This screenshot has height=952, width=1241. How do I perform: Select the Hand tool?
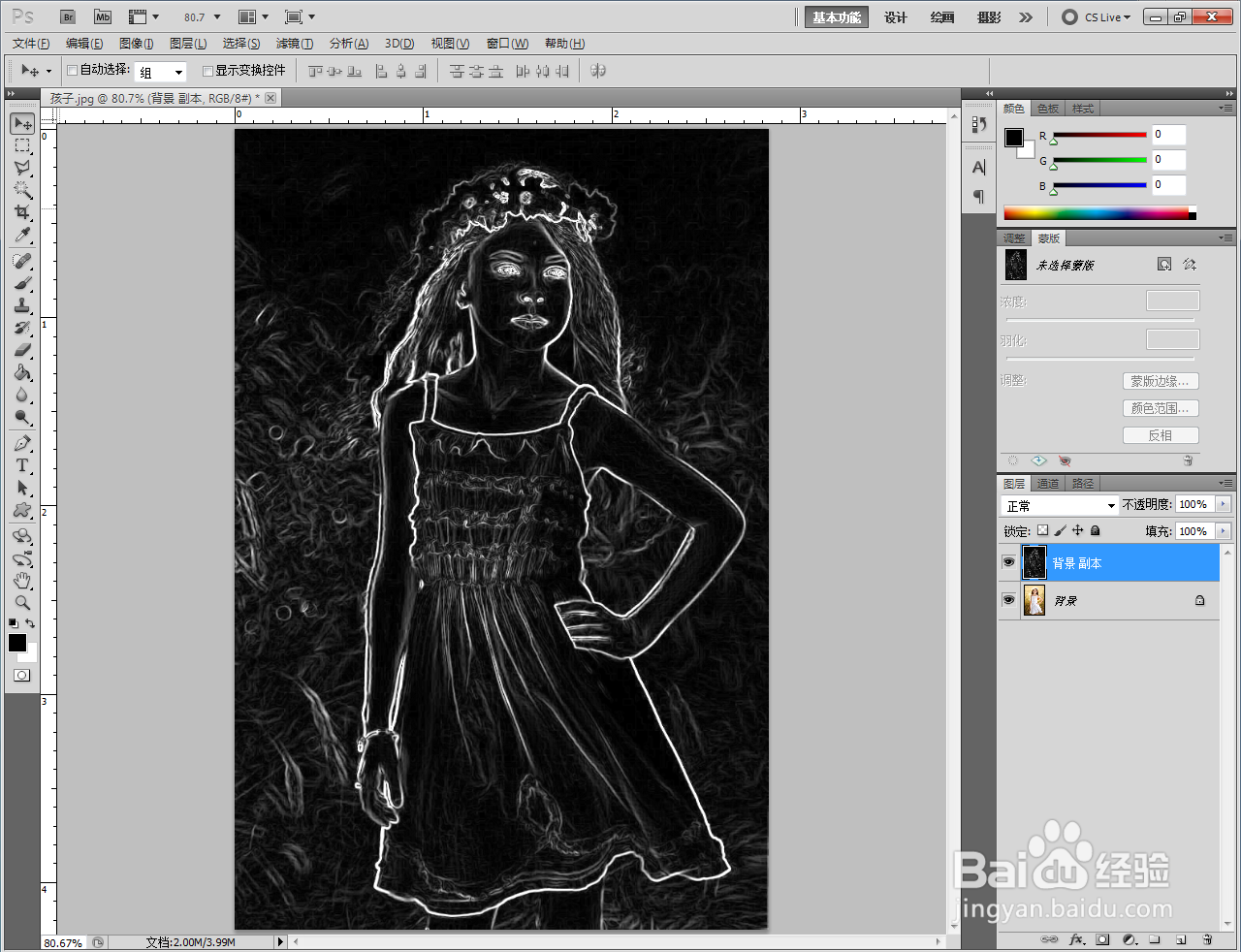[x=22, y=581]
